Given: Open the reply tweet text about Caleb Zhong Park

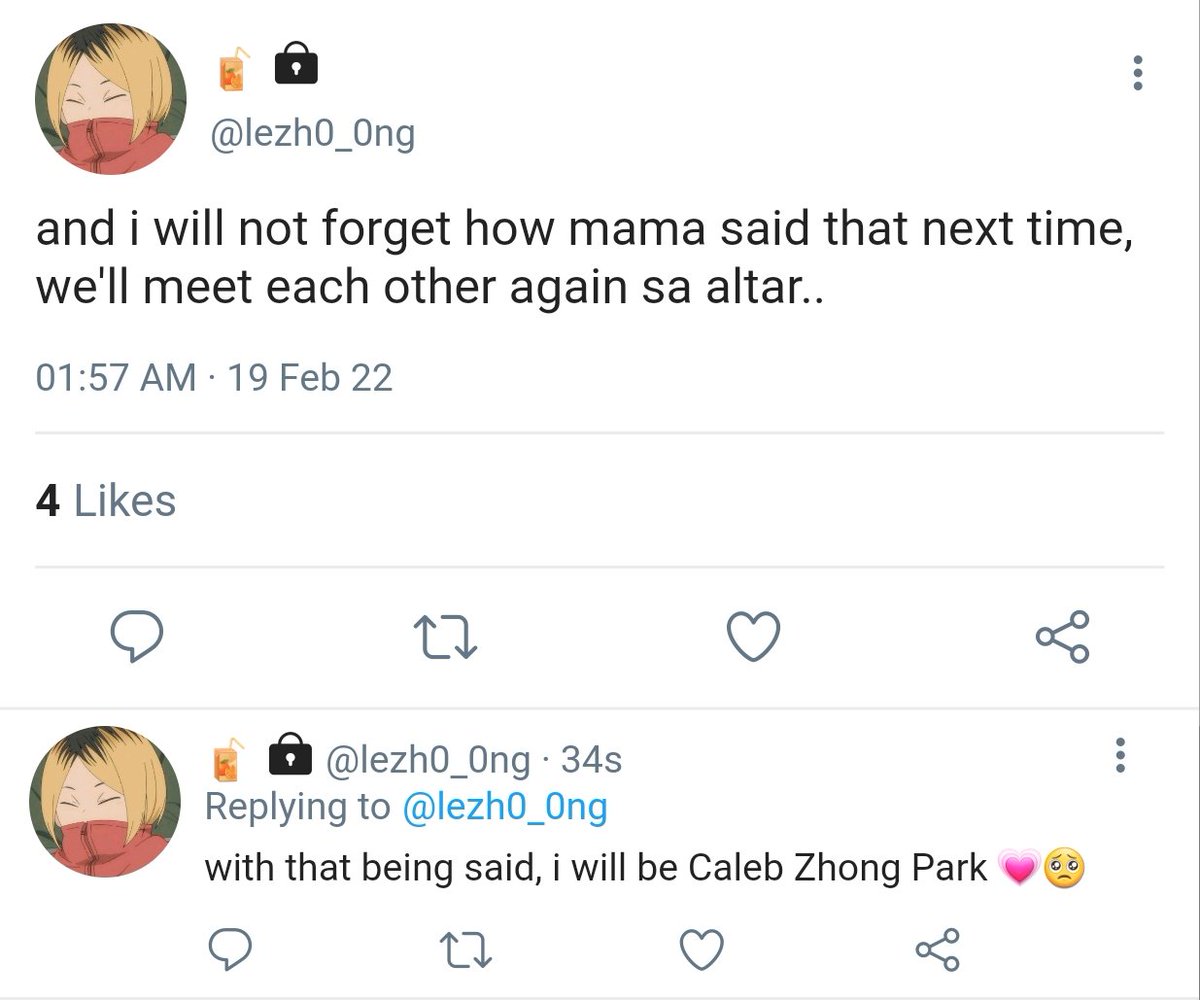Looking at the screenshot, I should 595,867.
